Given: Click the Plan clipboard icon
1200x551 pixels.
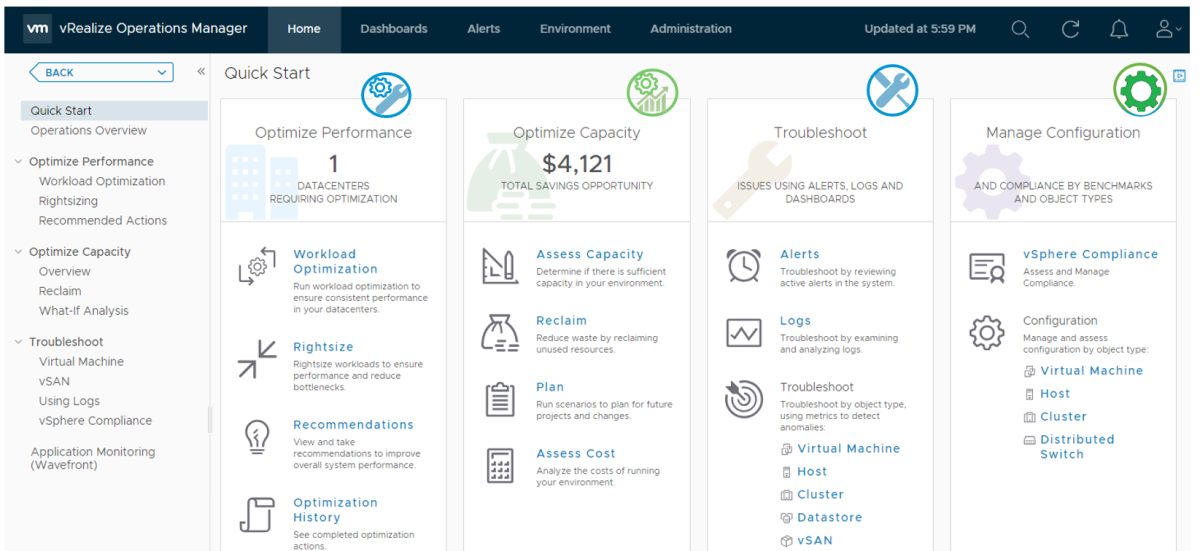Looking at the screenshot, I should click(x=499, y=399).
